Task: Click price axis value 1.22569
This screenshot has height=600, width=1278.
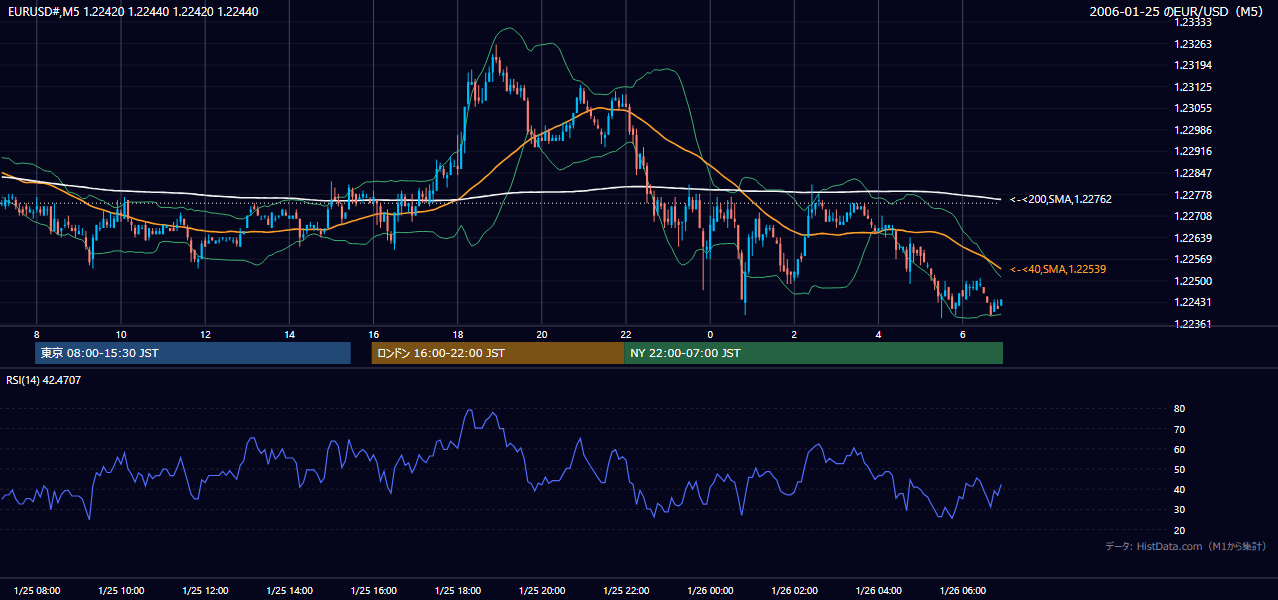Action: tap(1193, 260)
